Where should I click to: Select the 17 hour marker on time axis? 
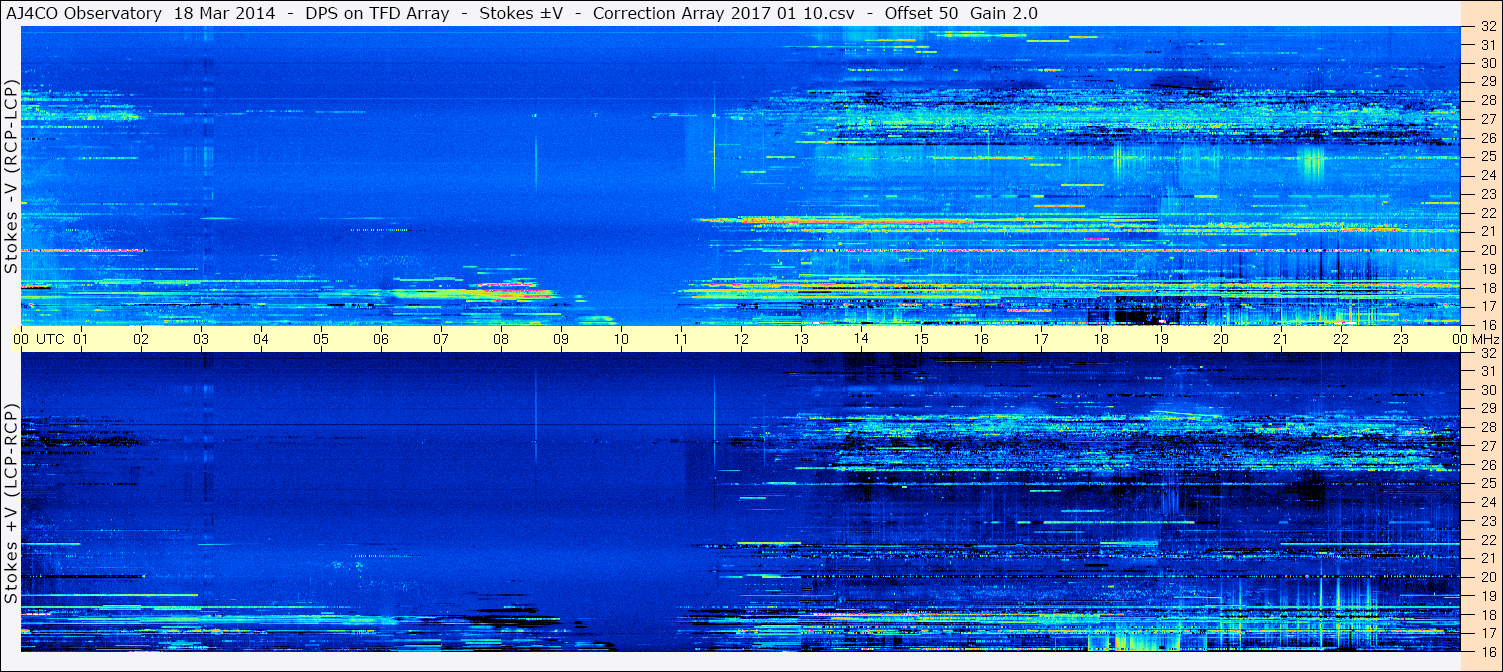(x=1041, y=339)
